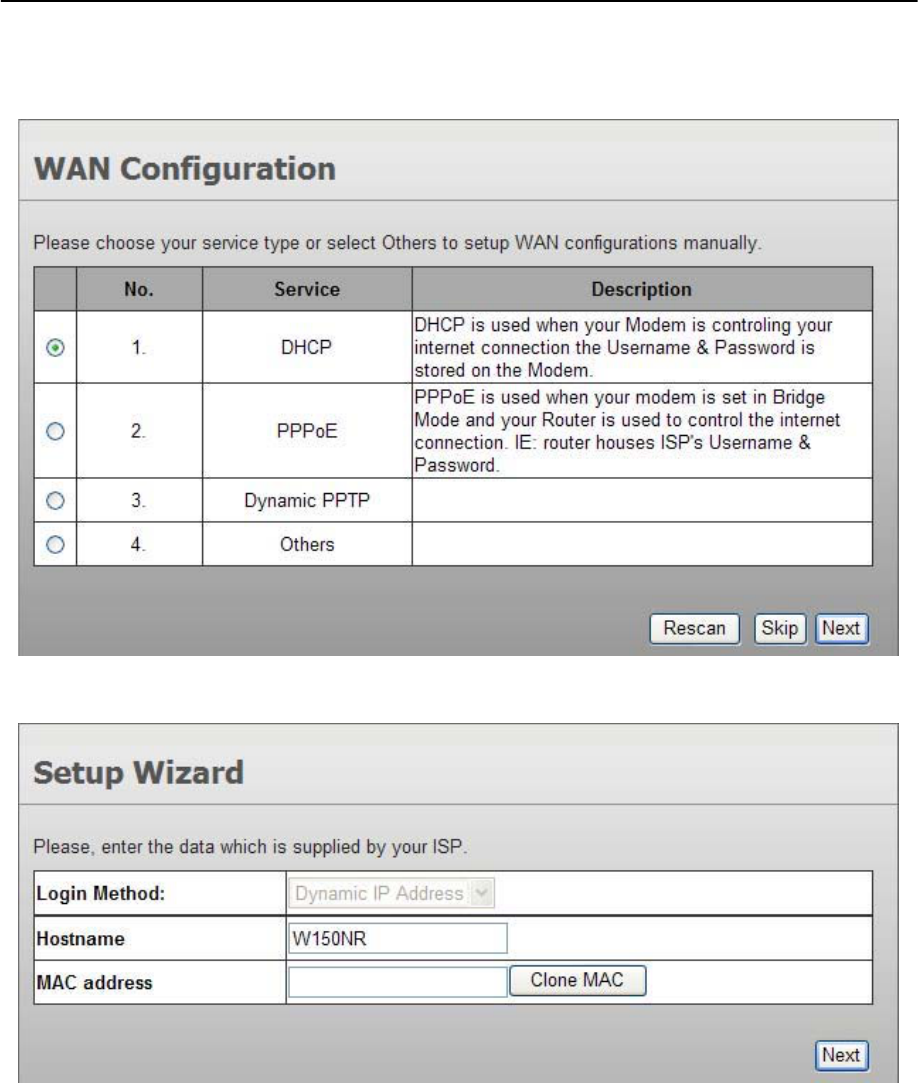Pick the Others service radio button

pyautogui.click(x=56, y=544)
